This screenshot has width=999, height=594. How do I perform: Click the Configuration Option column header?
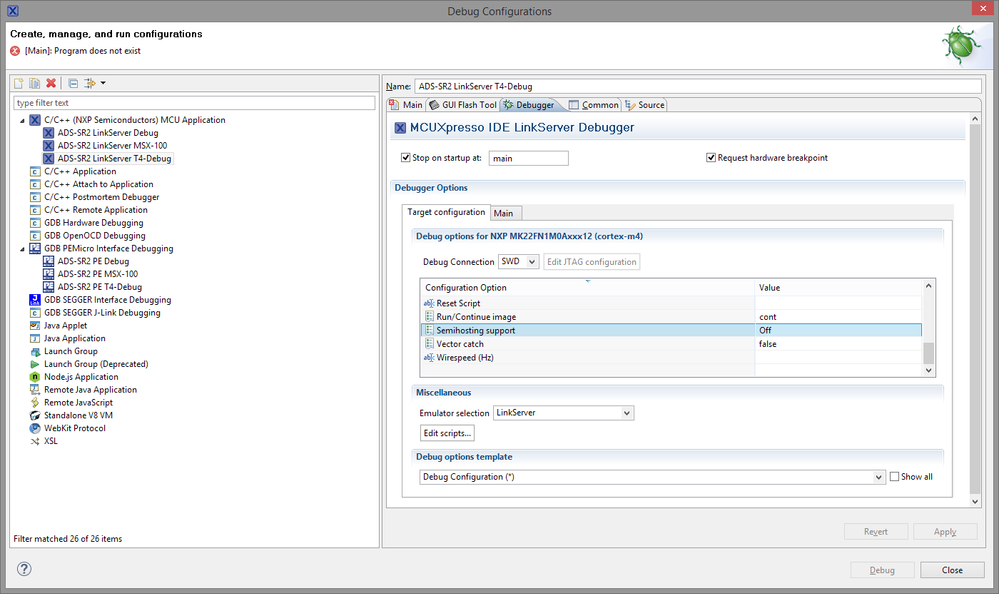coord(587,287)
